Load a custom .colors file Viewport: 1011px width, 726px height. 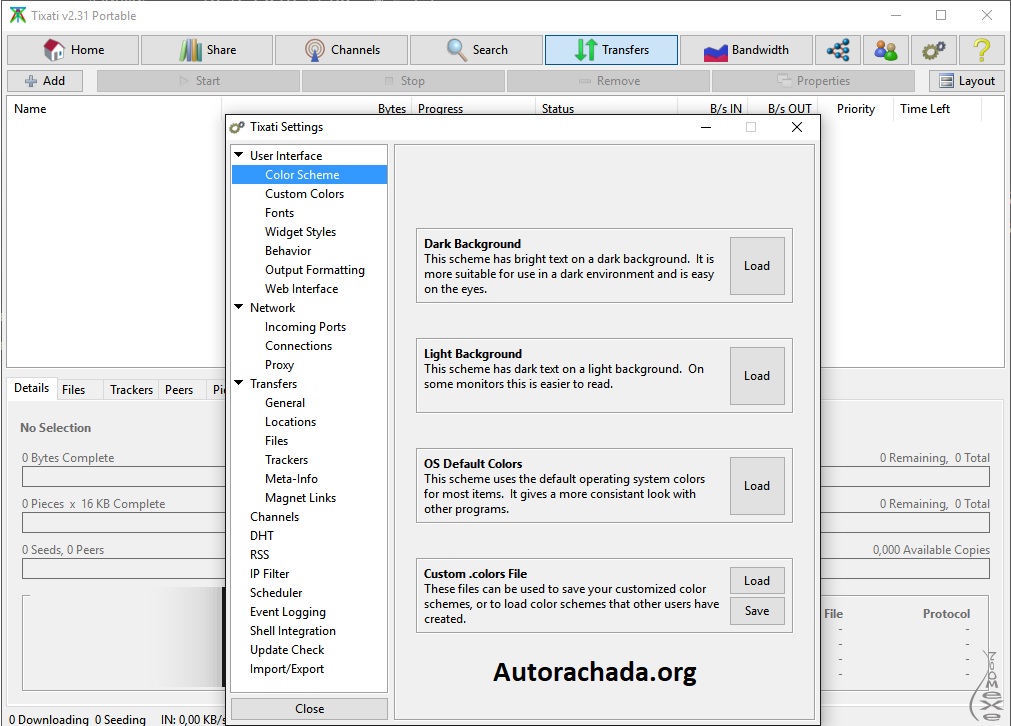[x=757, y=580]
